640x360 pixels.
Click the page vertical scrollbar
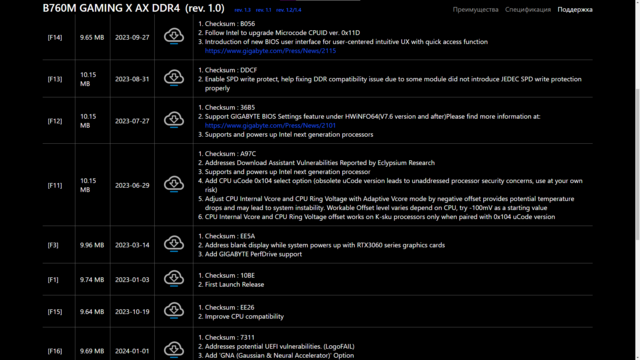pyautogui.click(x=637, y=163)
